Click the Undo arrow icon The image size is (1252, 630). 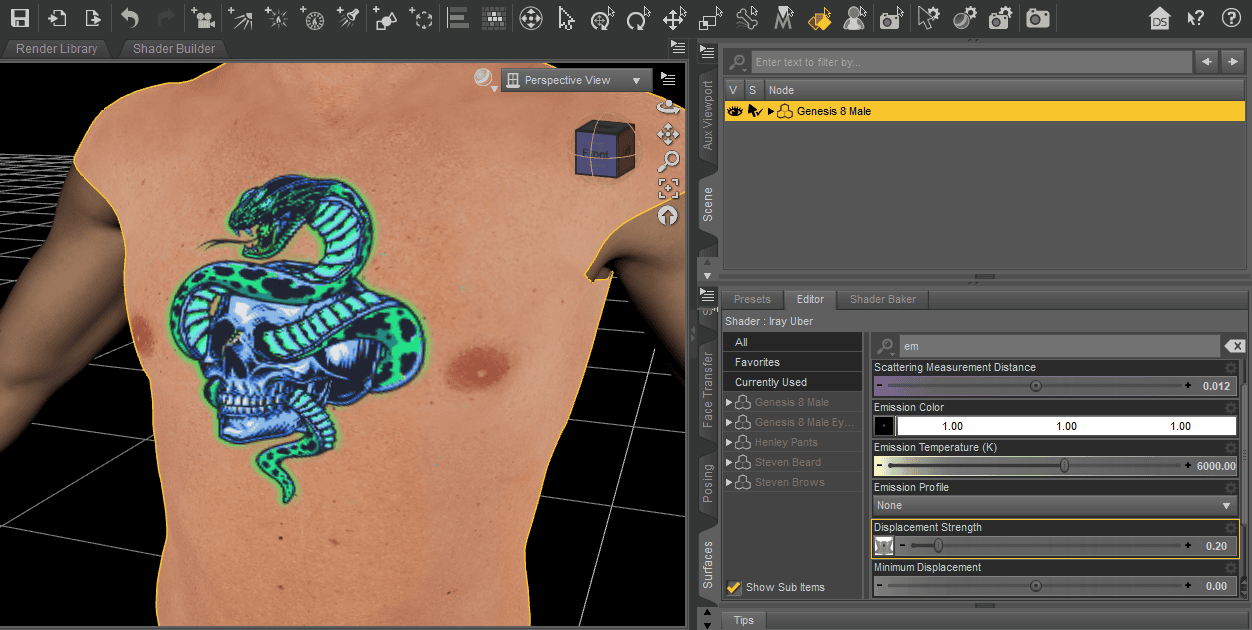[131, 17]
